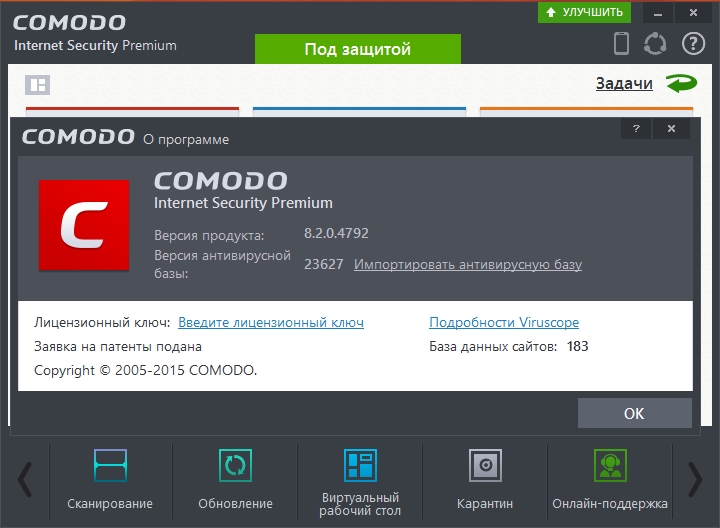720x528 pixels.
Task: Open Онлайн-поддержка
Action: 610,480
